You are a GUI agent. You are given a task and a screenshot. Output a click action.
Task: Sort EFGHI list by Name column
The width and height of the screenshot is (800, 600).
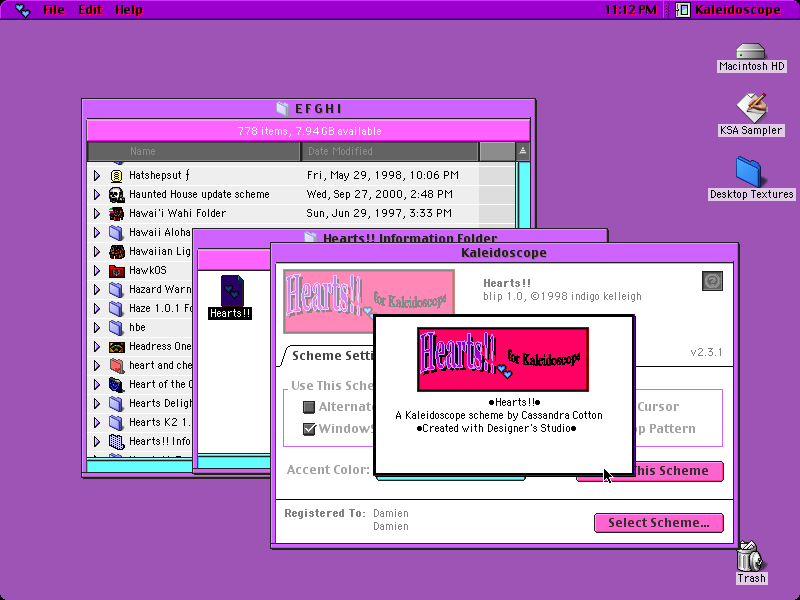click(x=194, y=152)
